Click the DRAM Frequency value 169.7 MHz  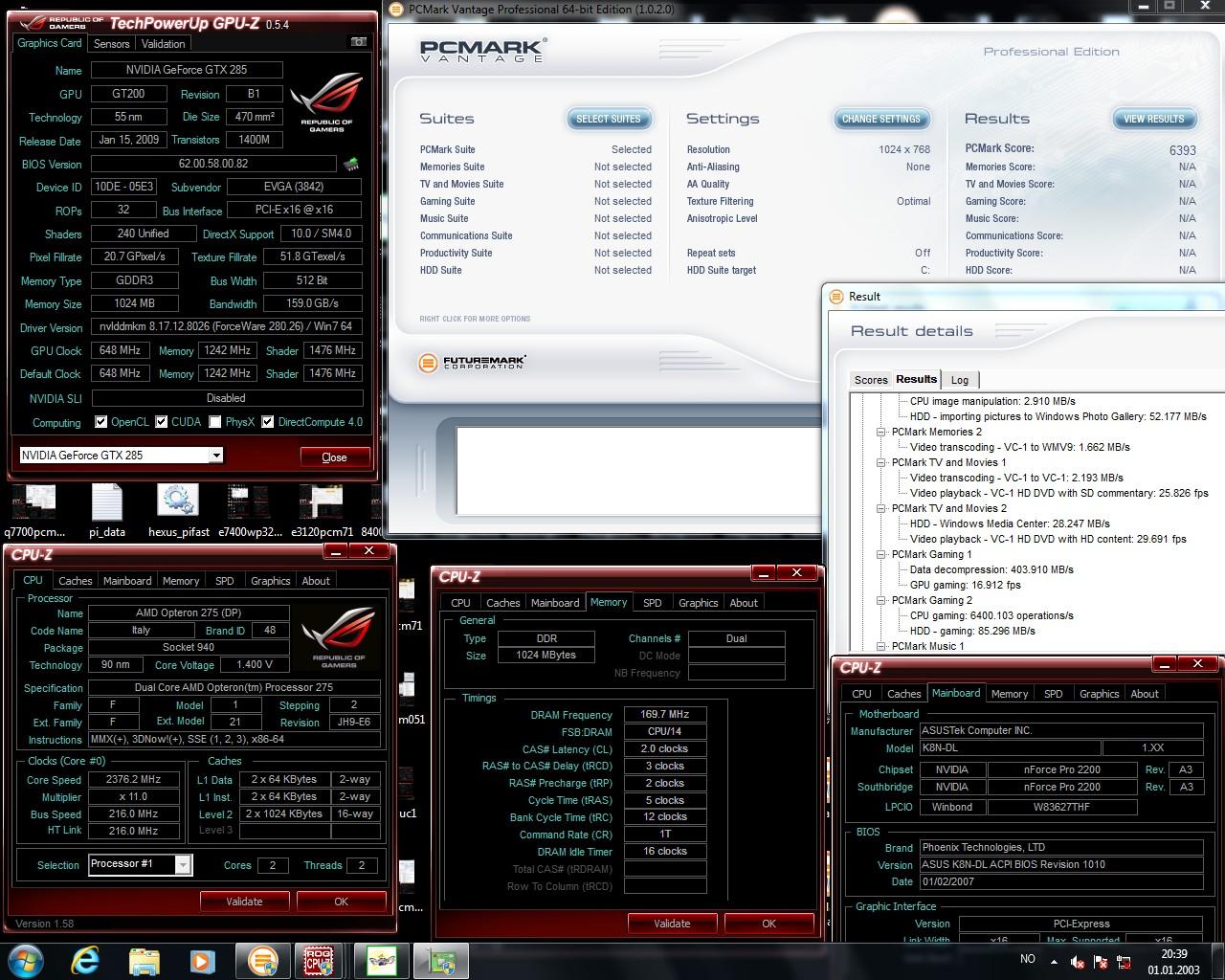665,714
